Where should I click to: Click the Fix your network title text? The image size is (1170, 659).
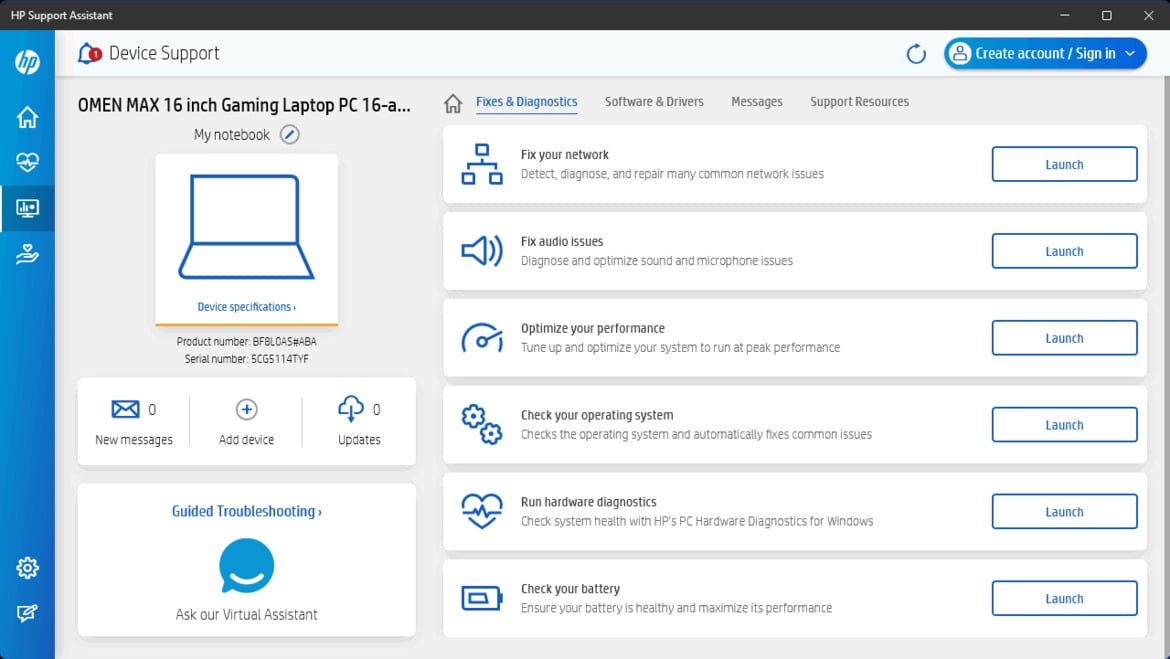pyautogui.click(x=565, y=154)
